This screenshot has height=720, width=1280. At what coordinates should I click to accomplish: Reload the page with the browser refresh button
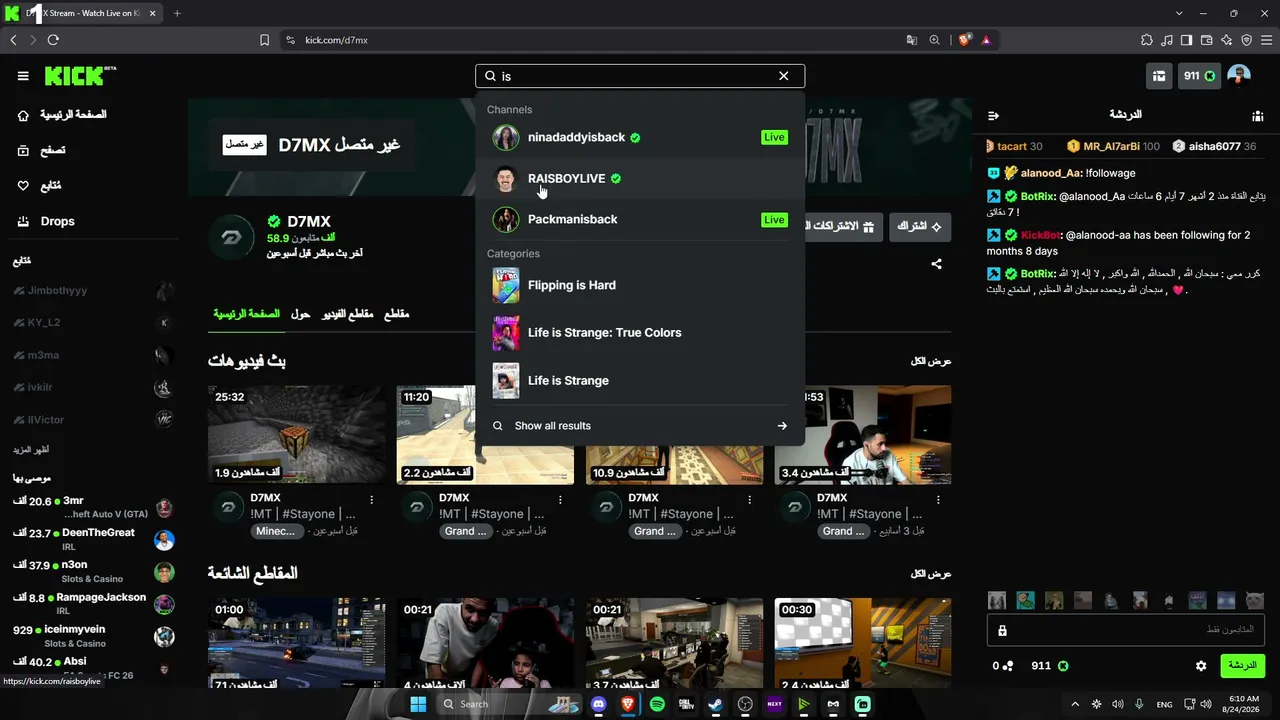tap(53, 40)
